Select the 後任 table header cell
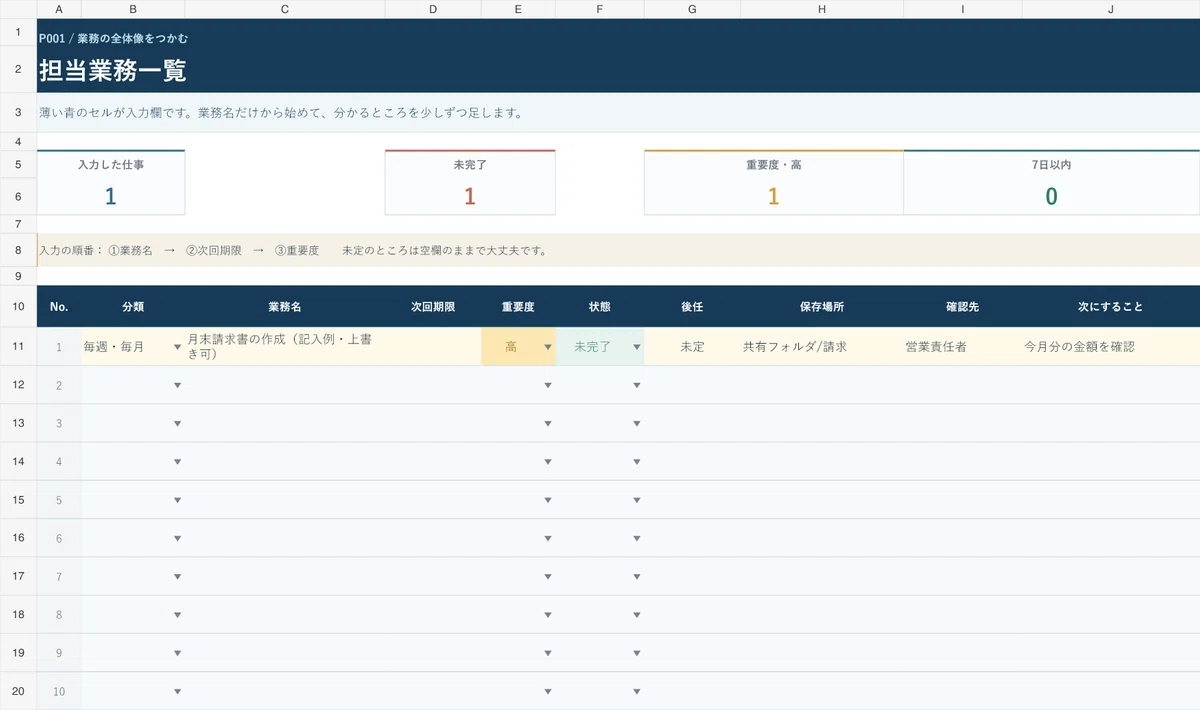Screen dimensions: 1200x710 [x=692, y=307]
